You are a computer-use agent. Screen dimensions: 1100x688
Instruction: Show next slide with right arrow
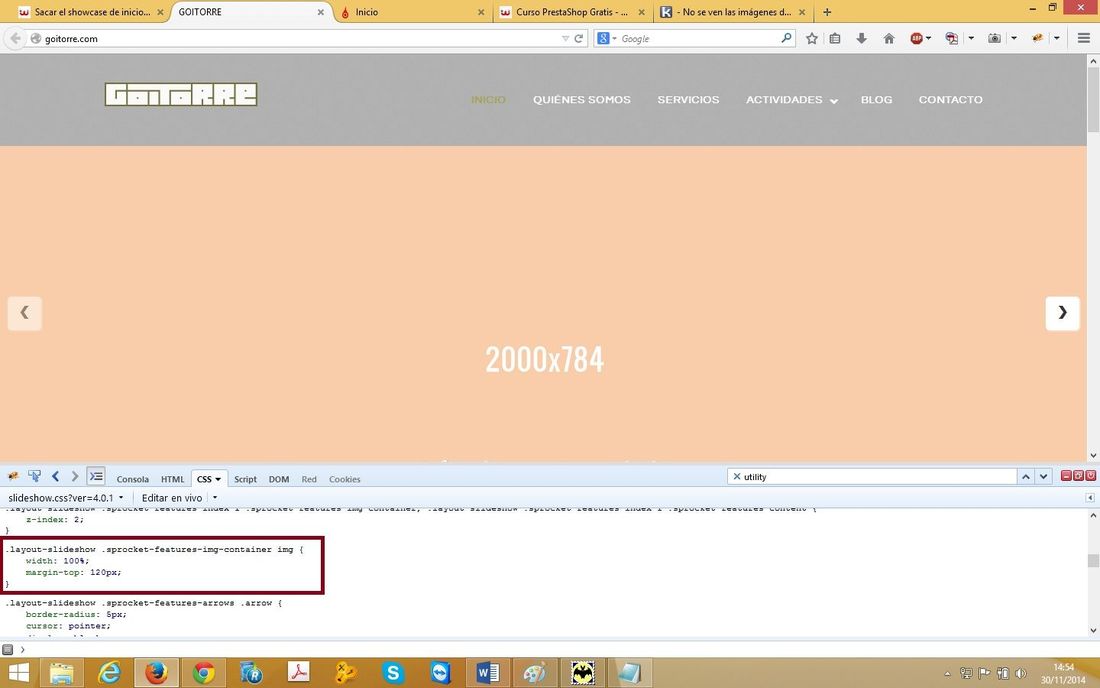coord(1062,313)
